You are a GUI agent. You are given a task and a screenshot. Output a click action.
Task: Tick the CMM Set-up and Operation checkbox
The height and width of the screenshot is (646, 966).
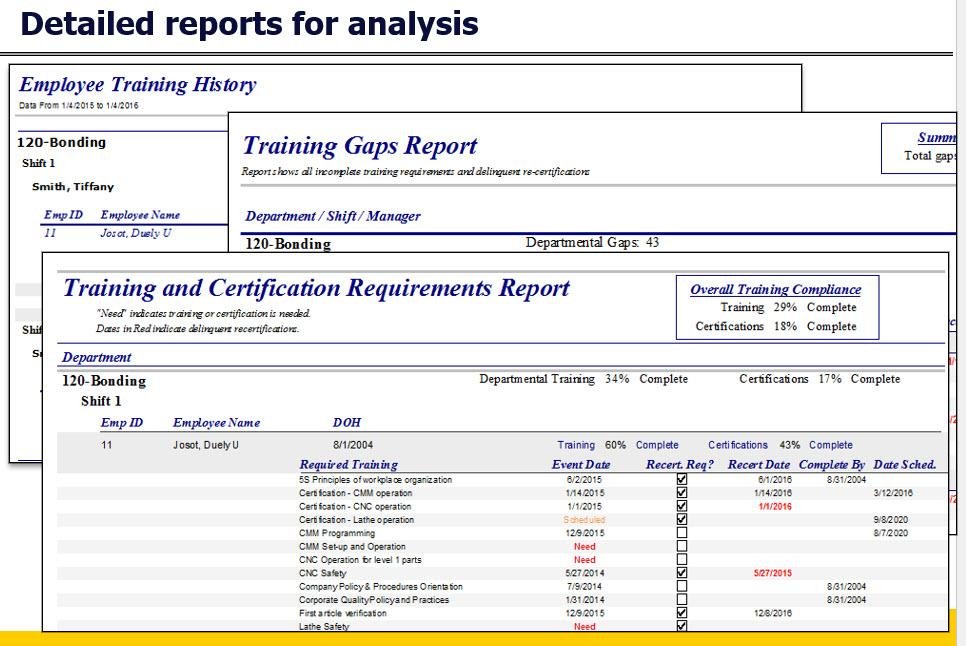[x=681, y=546]
